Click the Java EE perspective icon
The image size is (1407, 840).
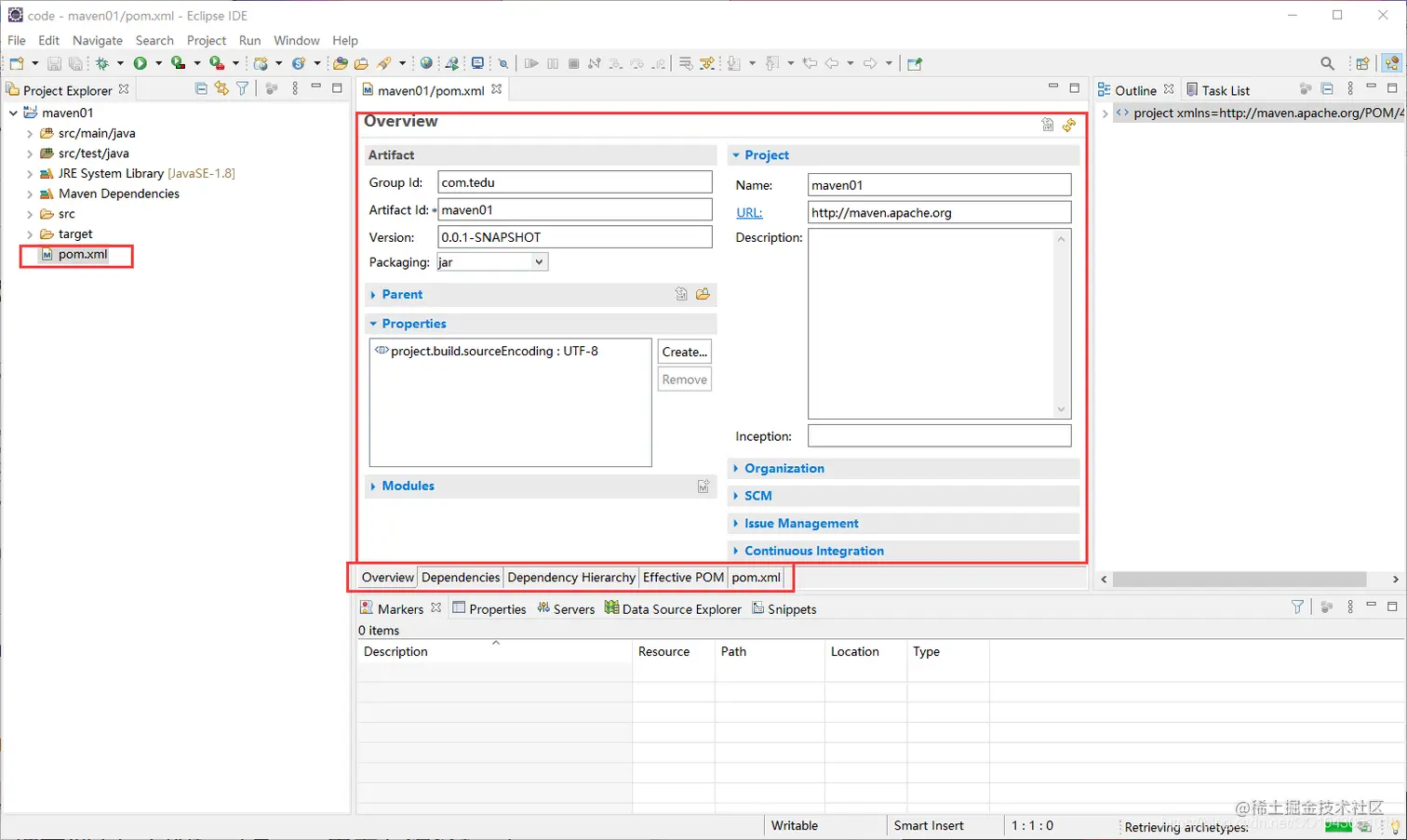pos(1391,63)
